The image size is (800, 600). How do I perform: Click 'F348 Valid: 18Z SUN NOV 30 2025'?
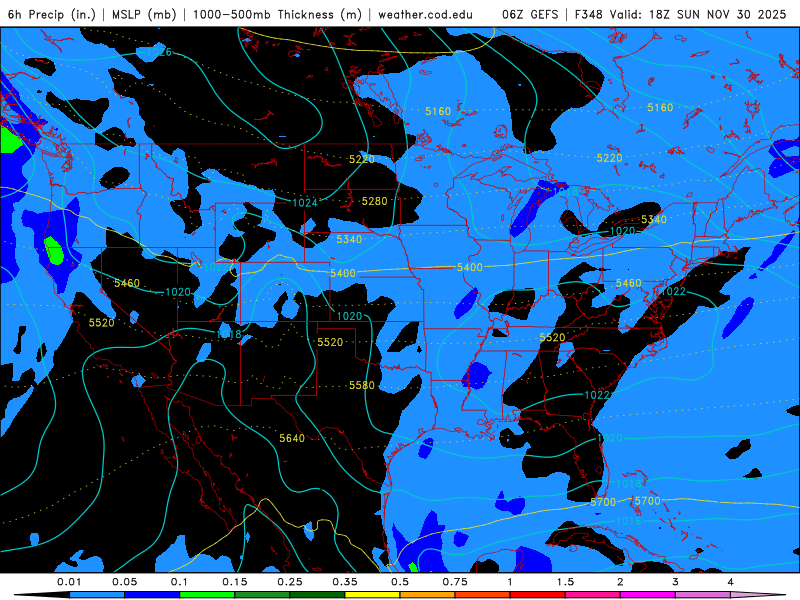tap(680, 14)
